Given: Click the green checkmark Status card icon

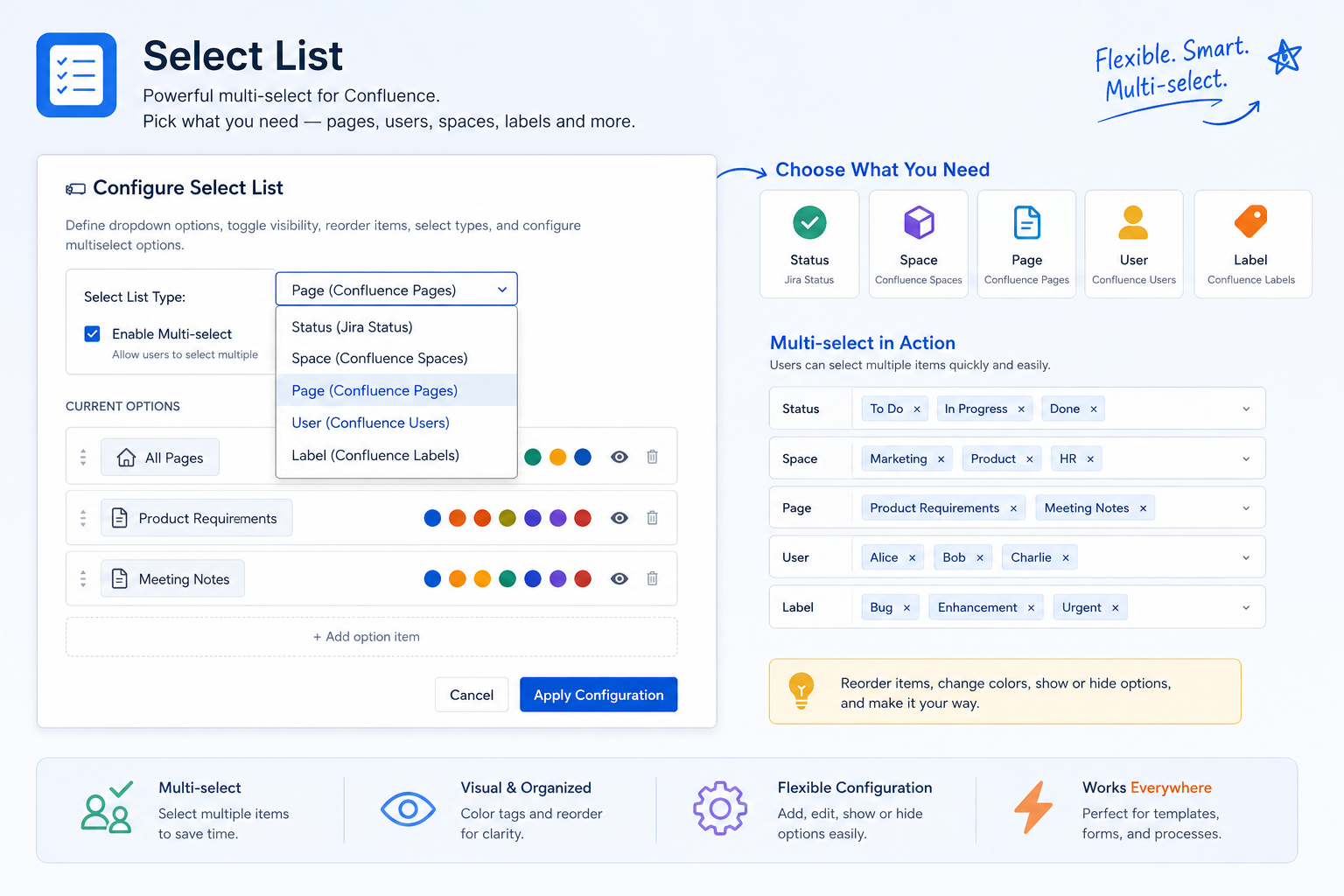Looking at the screenshot, I should click(x=809, y=222).
